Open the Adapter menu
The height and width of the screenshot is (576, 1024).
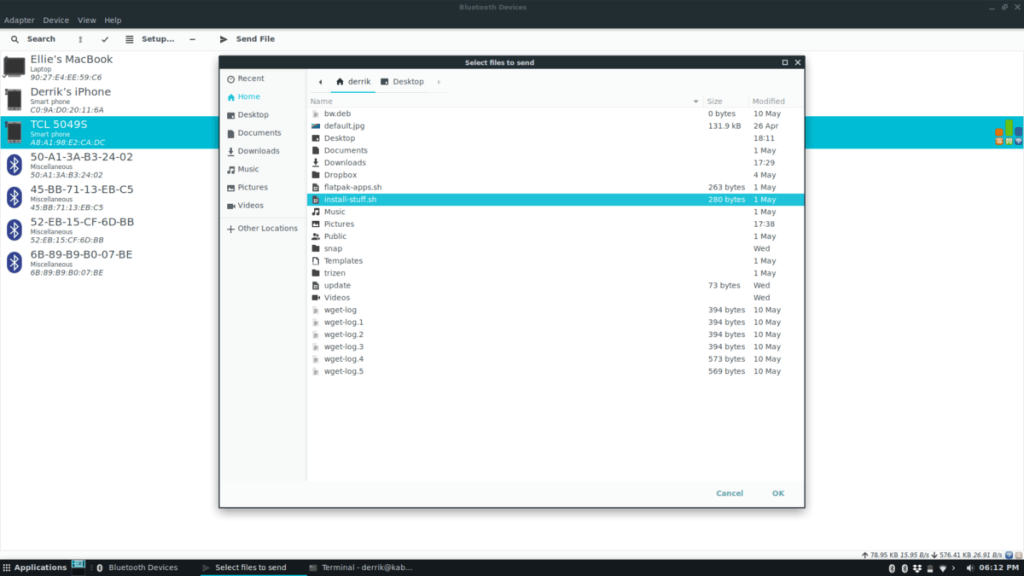20,20
